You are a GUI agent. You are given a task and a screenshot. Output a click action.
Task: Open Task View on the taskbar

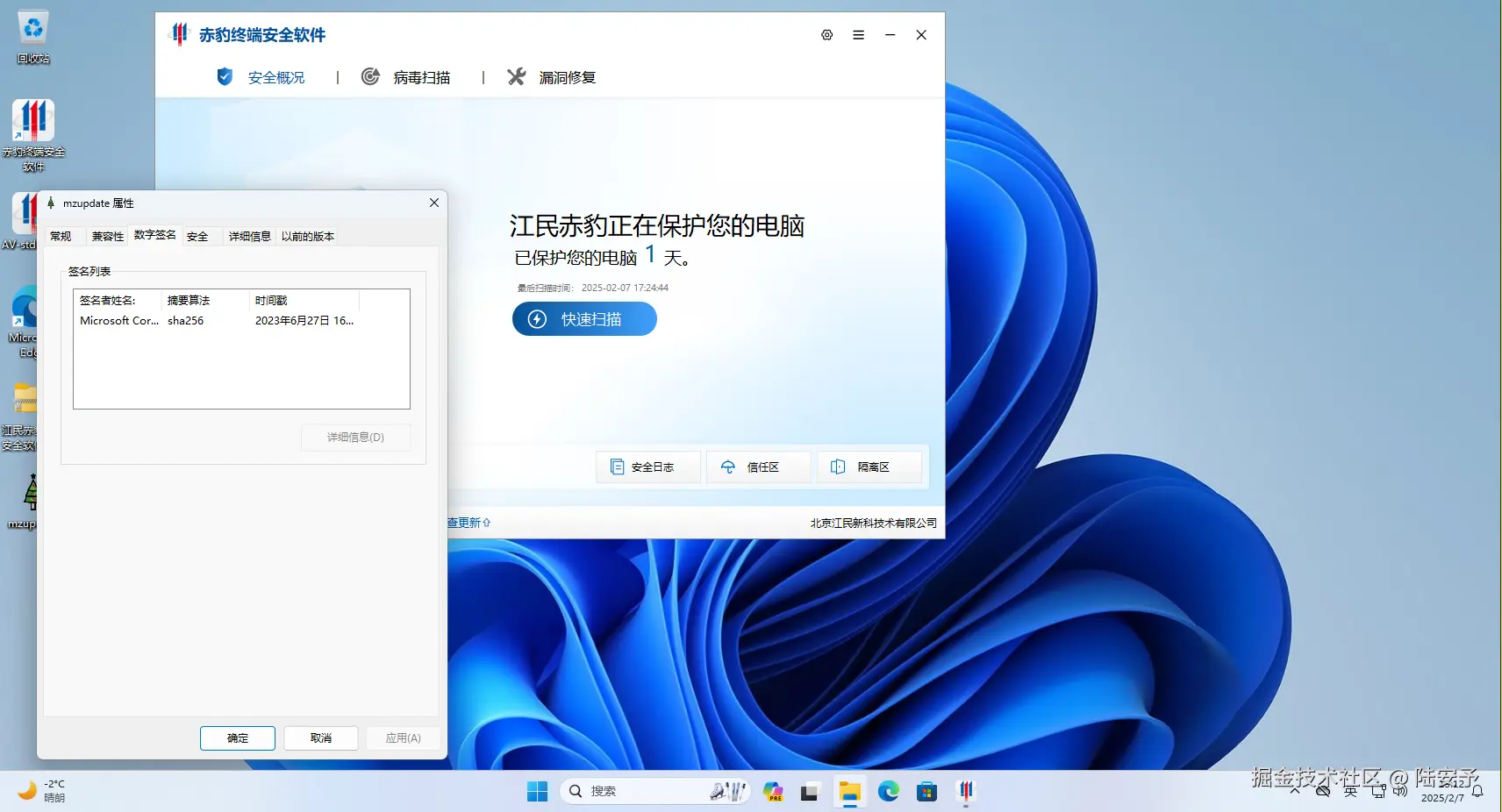(x=811, y=791)
